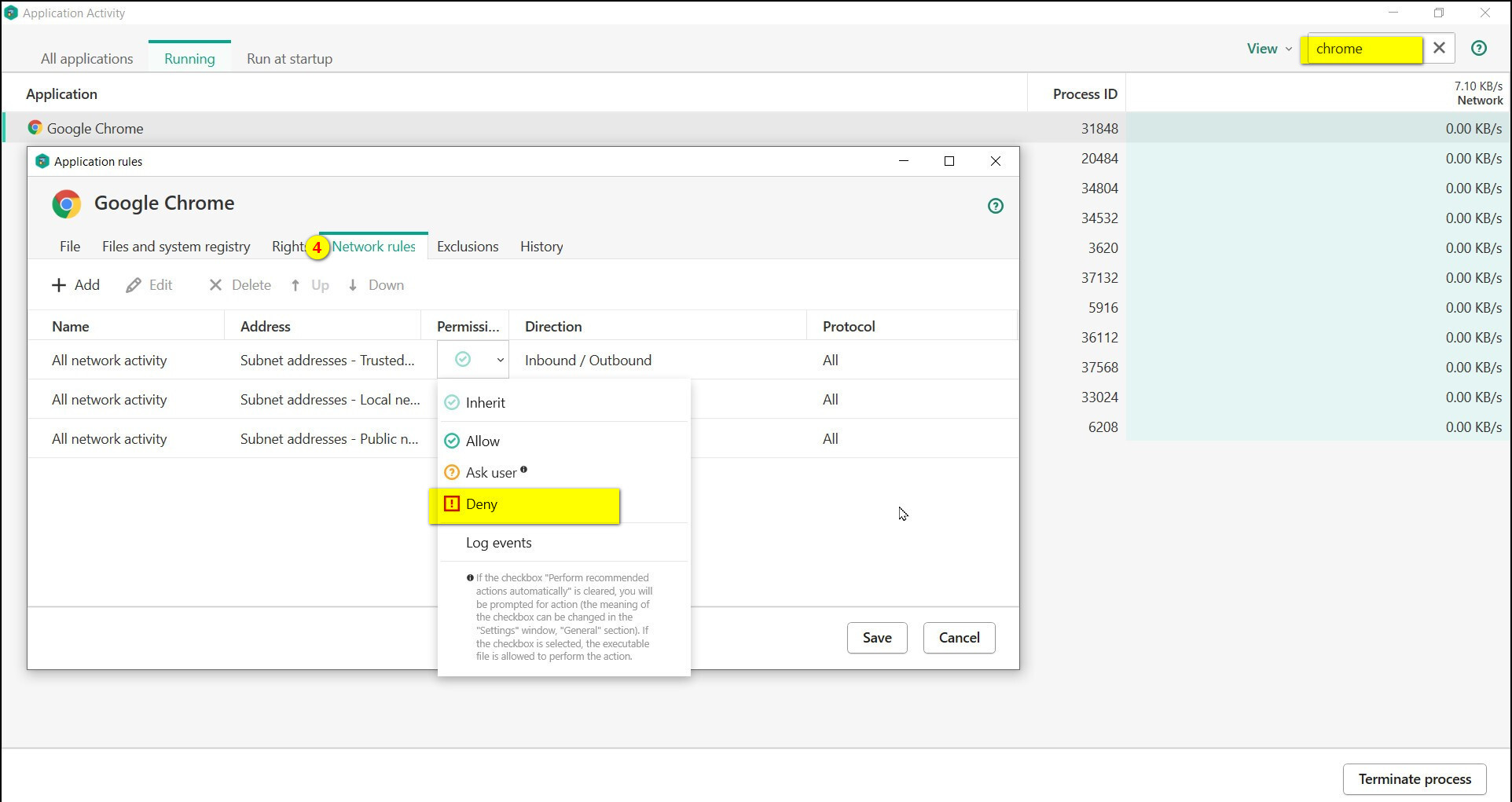Click the Deny exclamation icon
Screen dimensions: 1512x802
452,504
